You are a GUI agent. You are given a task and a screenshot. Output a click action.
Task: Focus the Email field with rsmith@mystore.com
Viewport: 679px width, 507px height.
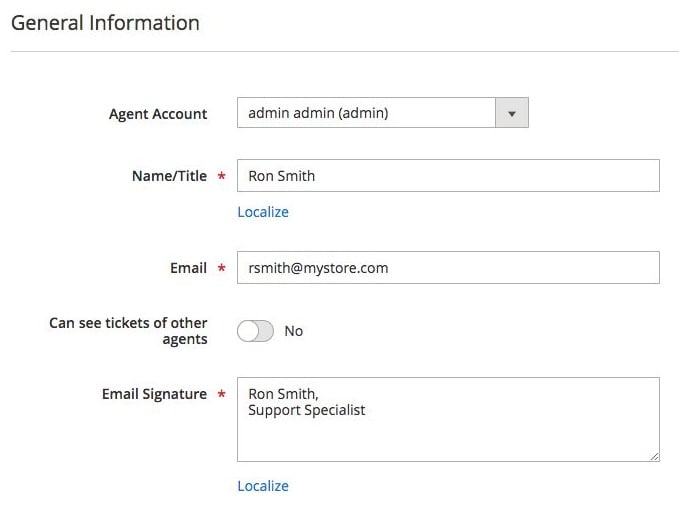point(448,268)
